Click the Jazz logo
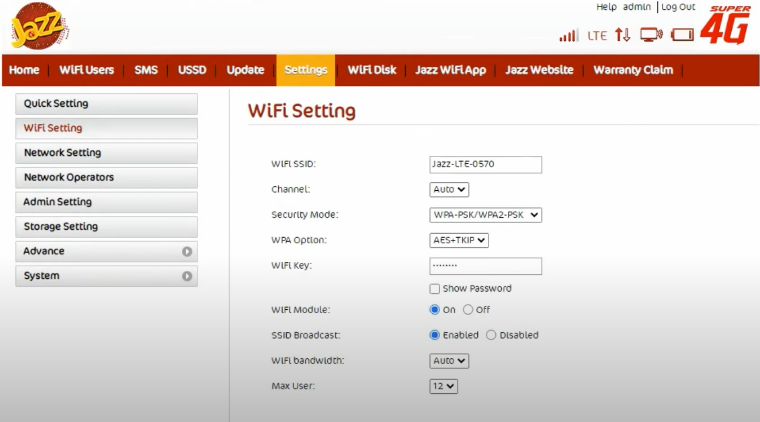This screenshot has width=760, height=422. click(40, 26)
